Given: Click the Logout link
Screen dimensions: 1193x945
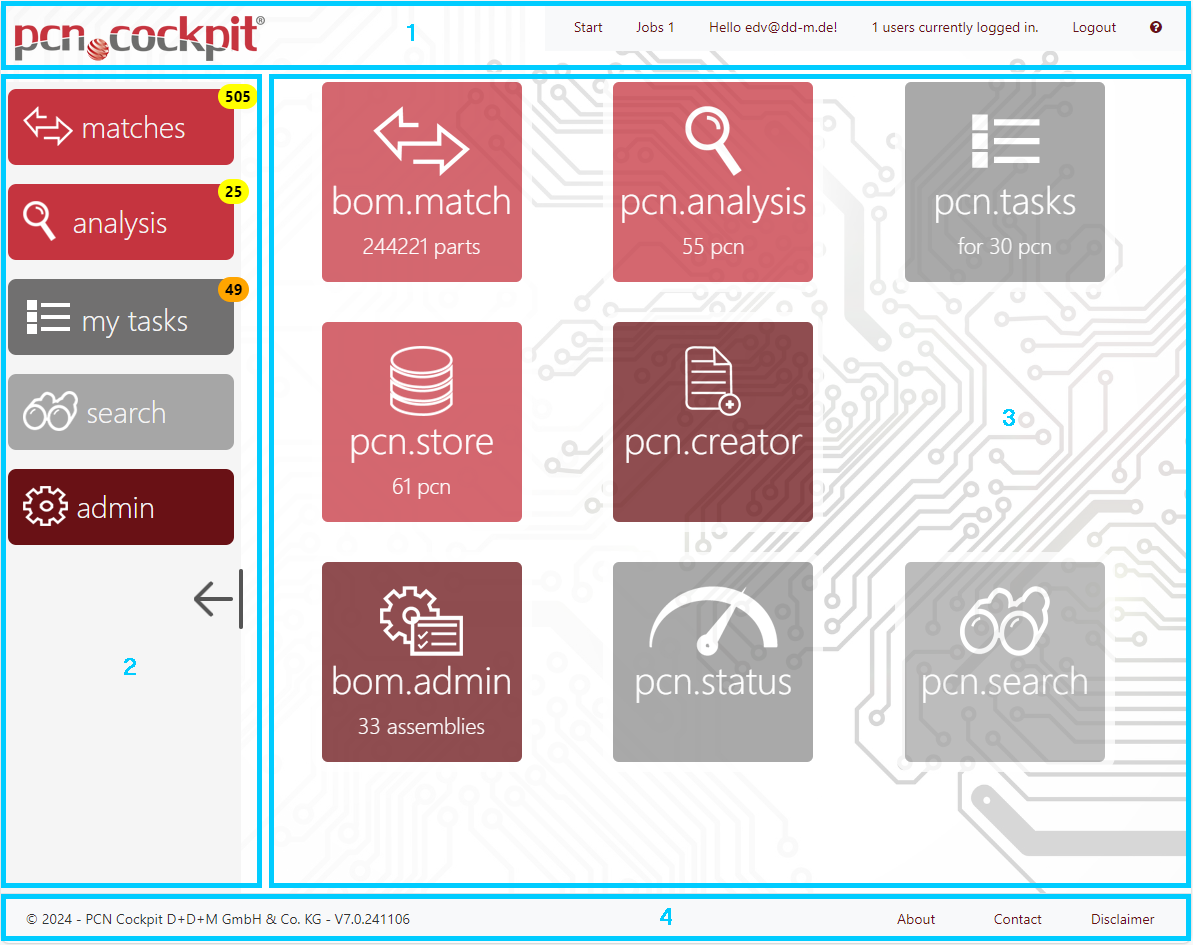Looking at the screenshot, I should click(1094, 28).
